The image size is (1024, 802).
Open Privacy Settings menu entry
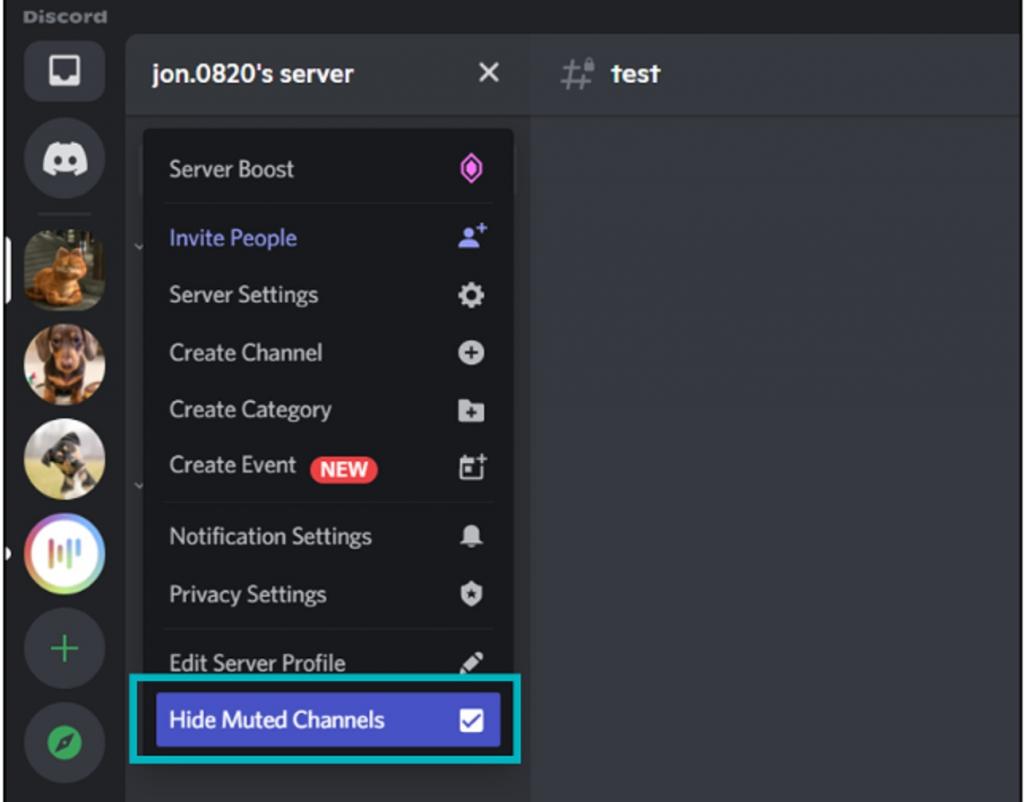tap(328, 594)
